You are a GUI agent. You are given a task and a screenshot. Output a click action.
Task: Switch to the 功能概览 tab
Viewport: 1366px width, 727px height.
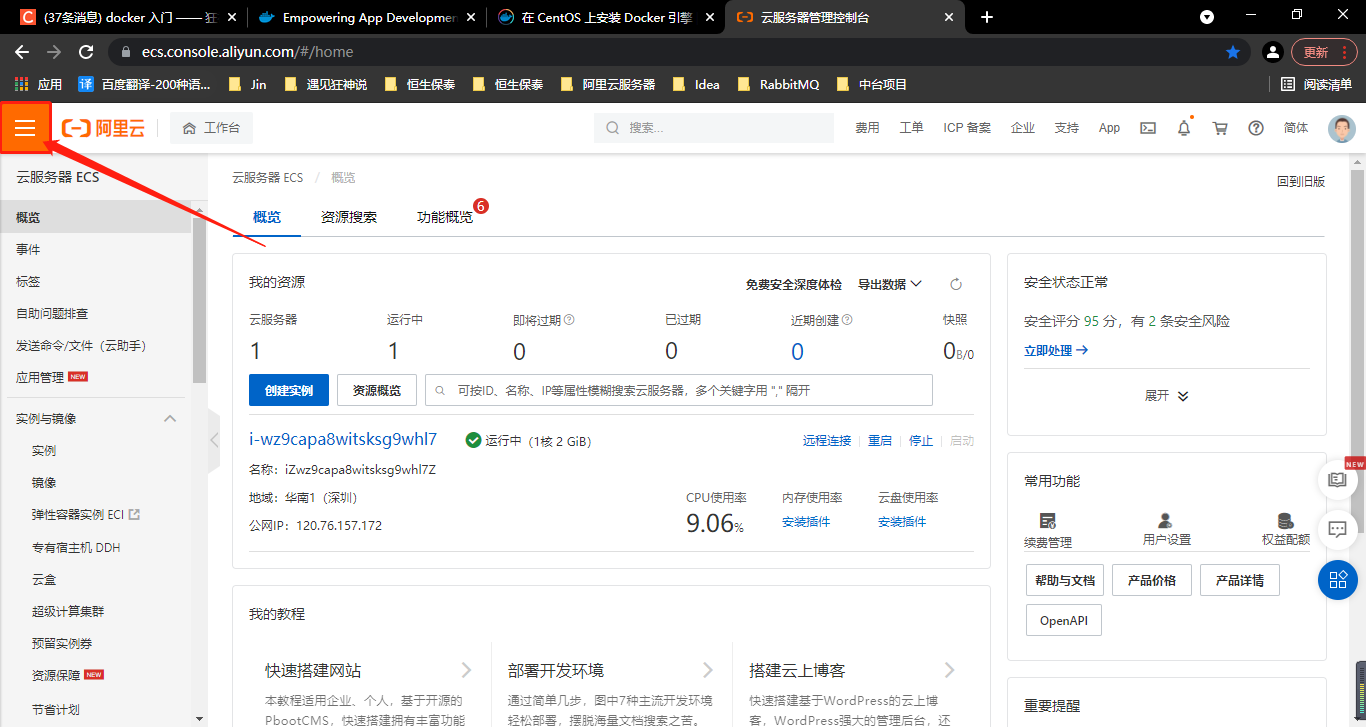[445, 217]
